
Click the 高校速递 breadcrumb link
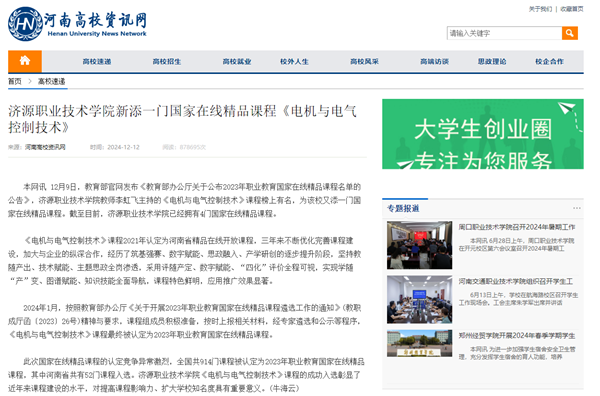click(51, 81)
